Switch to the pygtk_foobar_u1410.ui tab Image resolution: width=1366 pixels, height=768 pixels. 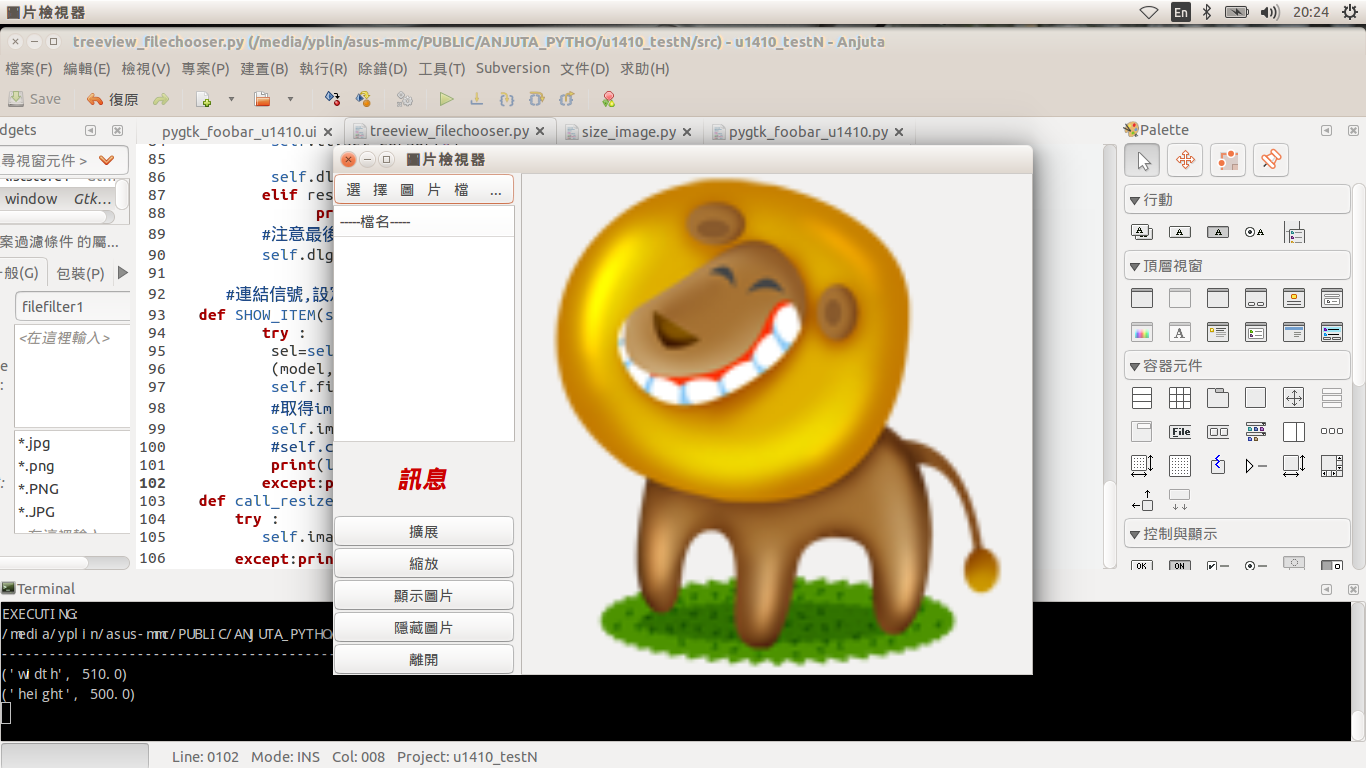(x=239, y=131)
